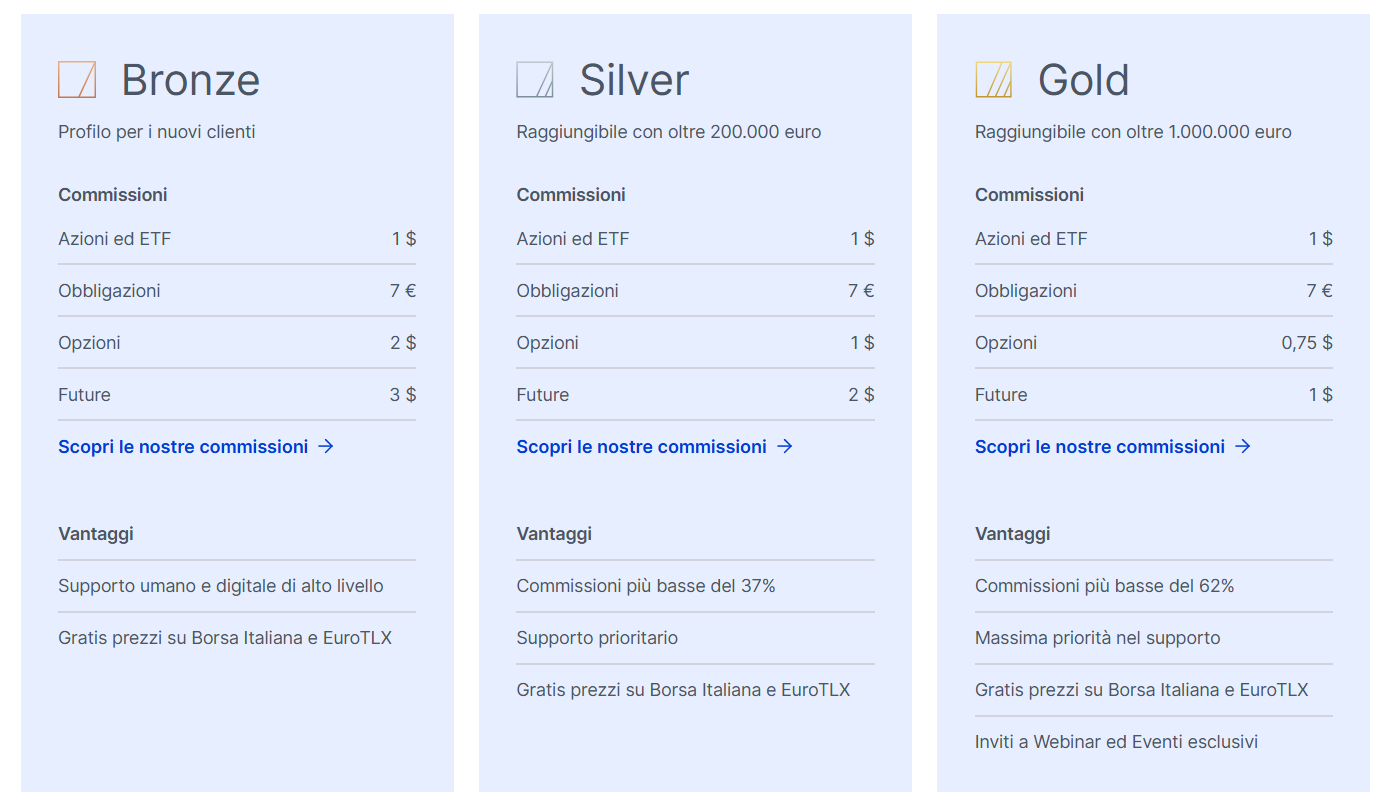Screen dimensions: 1378x796
Task: Click the arrow icon in Gold commissions link
Action: click(1243, 446)
